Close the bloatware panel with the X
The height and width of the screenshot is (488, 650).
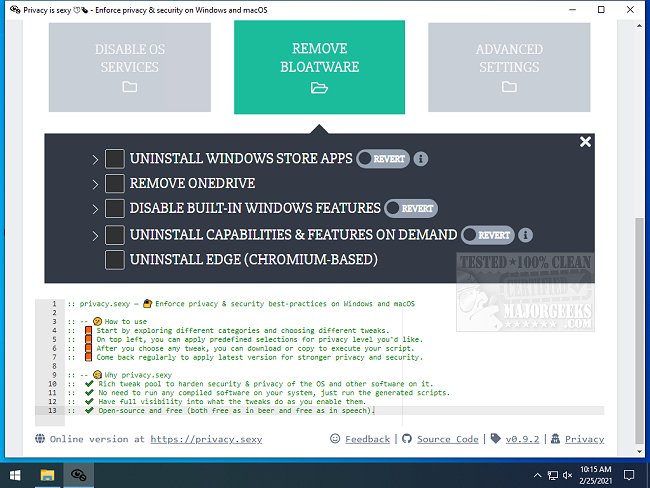pyautogui.click(x=585, y=142)
